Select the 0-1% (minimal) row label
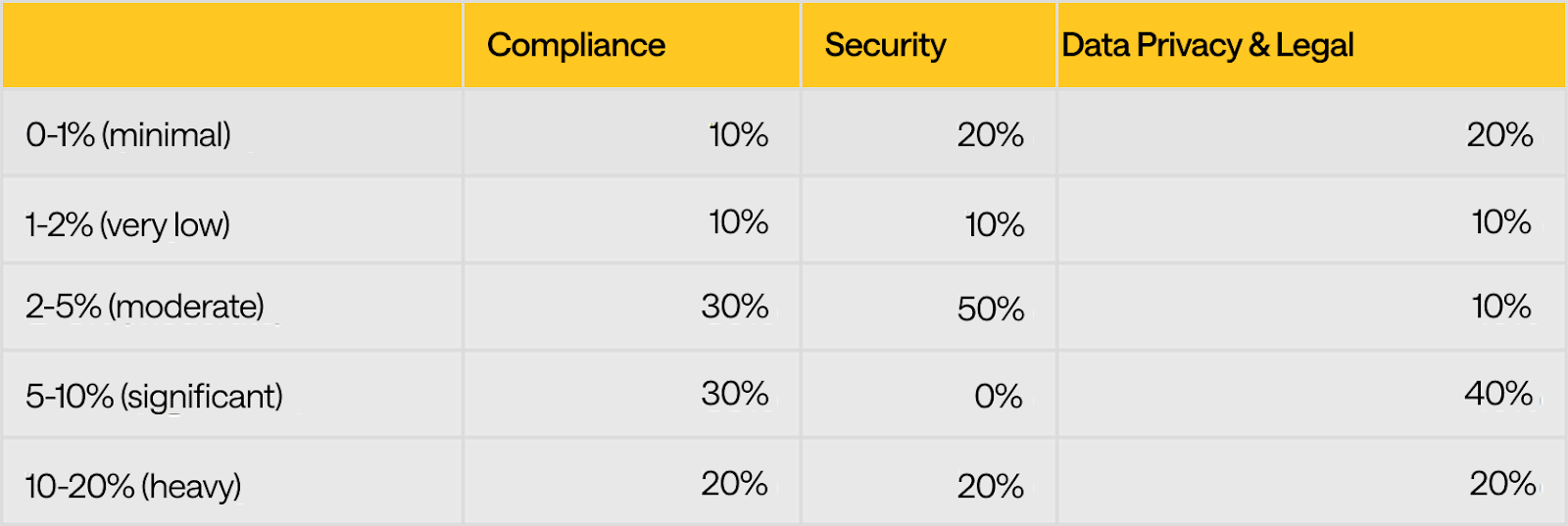This screenshot has height=526, width=1568. (x=128, y=135)
